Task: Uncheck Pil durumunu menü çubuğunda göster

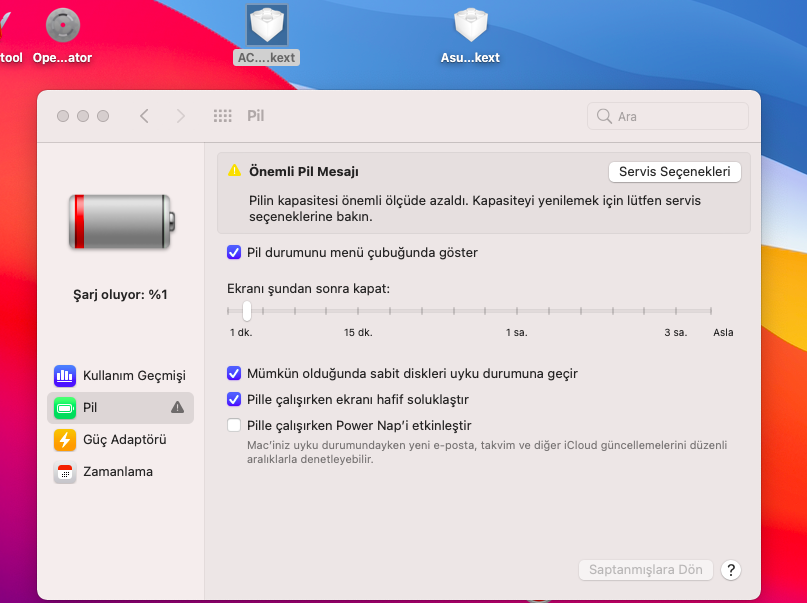Action: pyautogui.click(x=234, y=253)
